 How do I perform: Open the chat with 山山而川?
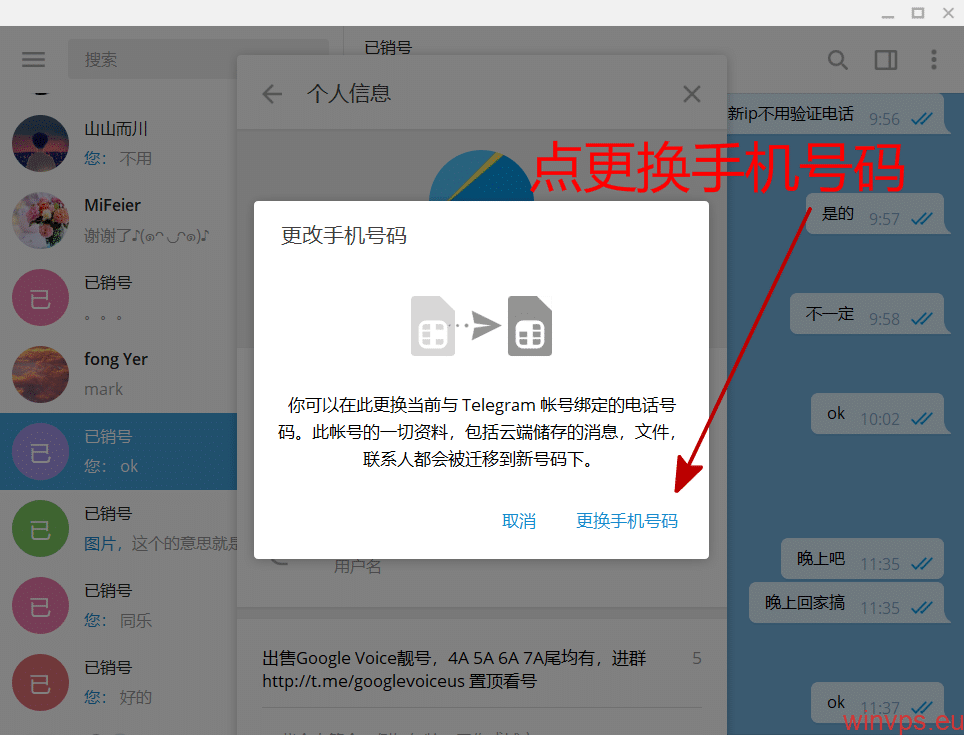tap(119, 143)
